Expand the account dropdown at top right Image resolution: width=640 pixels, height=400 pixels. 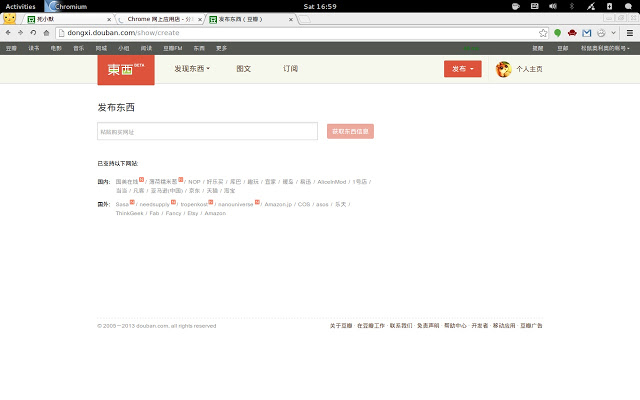[x=605, y=48]
